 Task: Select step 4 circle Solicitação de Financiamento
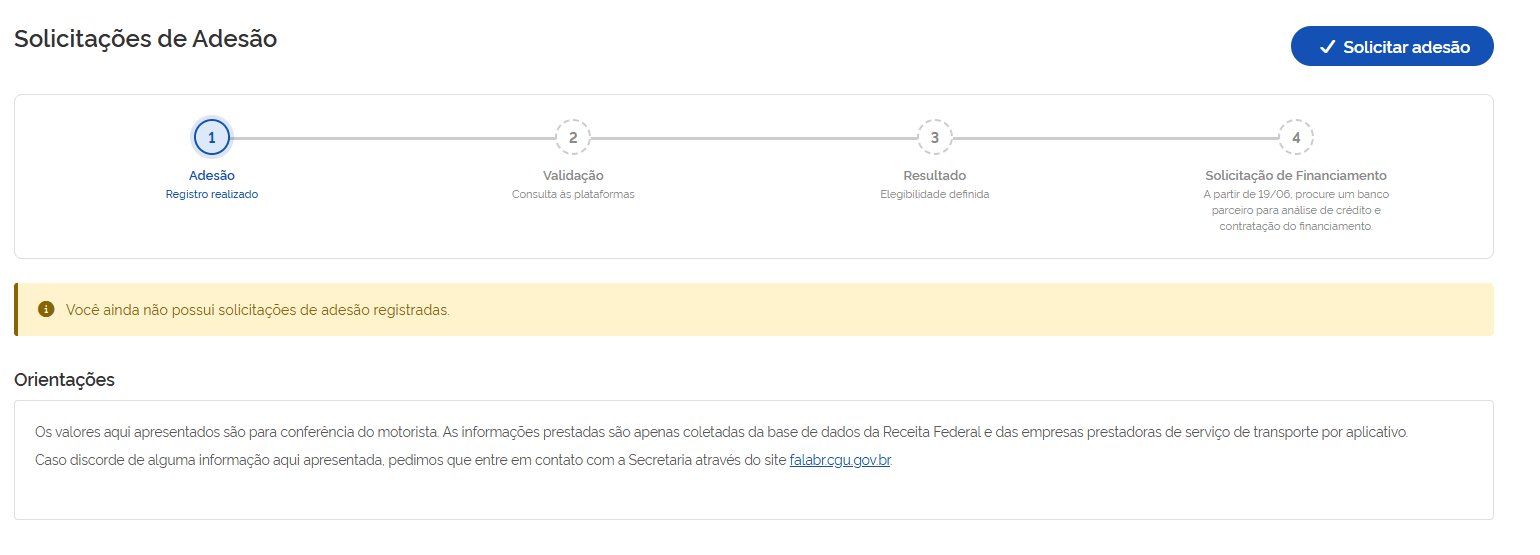point(1296,138)
